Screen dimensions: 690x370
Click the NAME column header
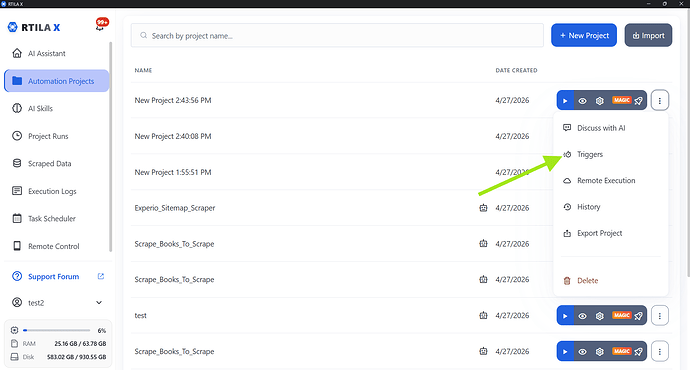point(143,70)
